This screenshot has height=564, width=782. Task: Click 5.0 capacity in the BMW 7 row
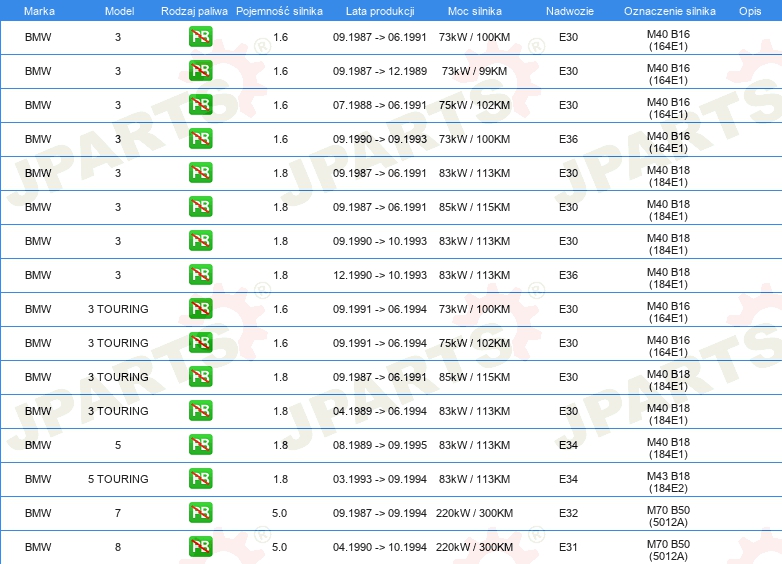point(279,513)
